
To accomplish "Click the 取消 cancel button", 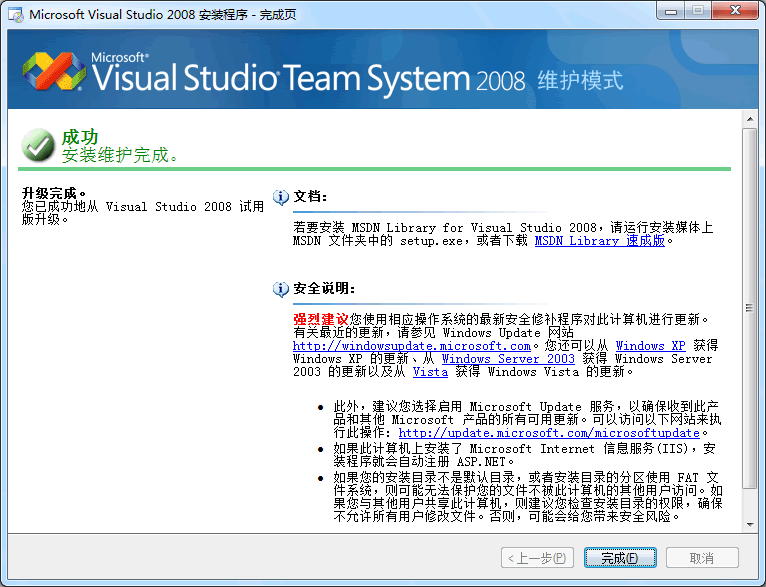I will (x=702, y=558).
